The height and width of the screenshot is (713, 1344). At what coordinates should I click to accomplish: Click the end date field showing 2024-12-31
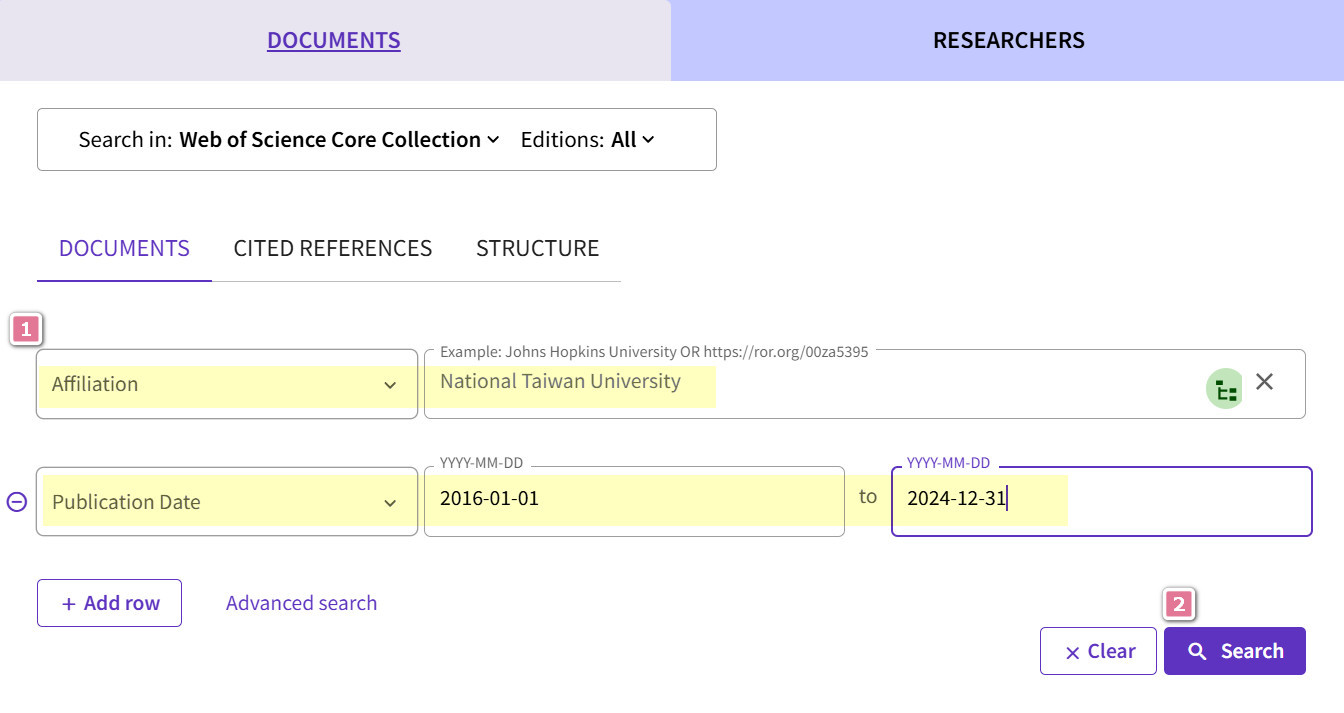[x=1101, y=501]
